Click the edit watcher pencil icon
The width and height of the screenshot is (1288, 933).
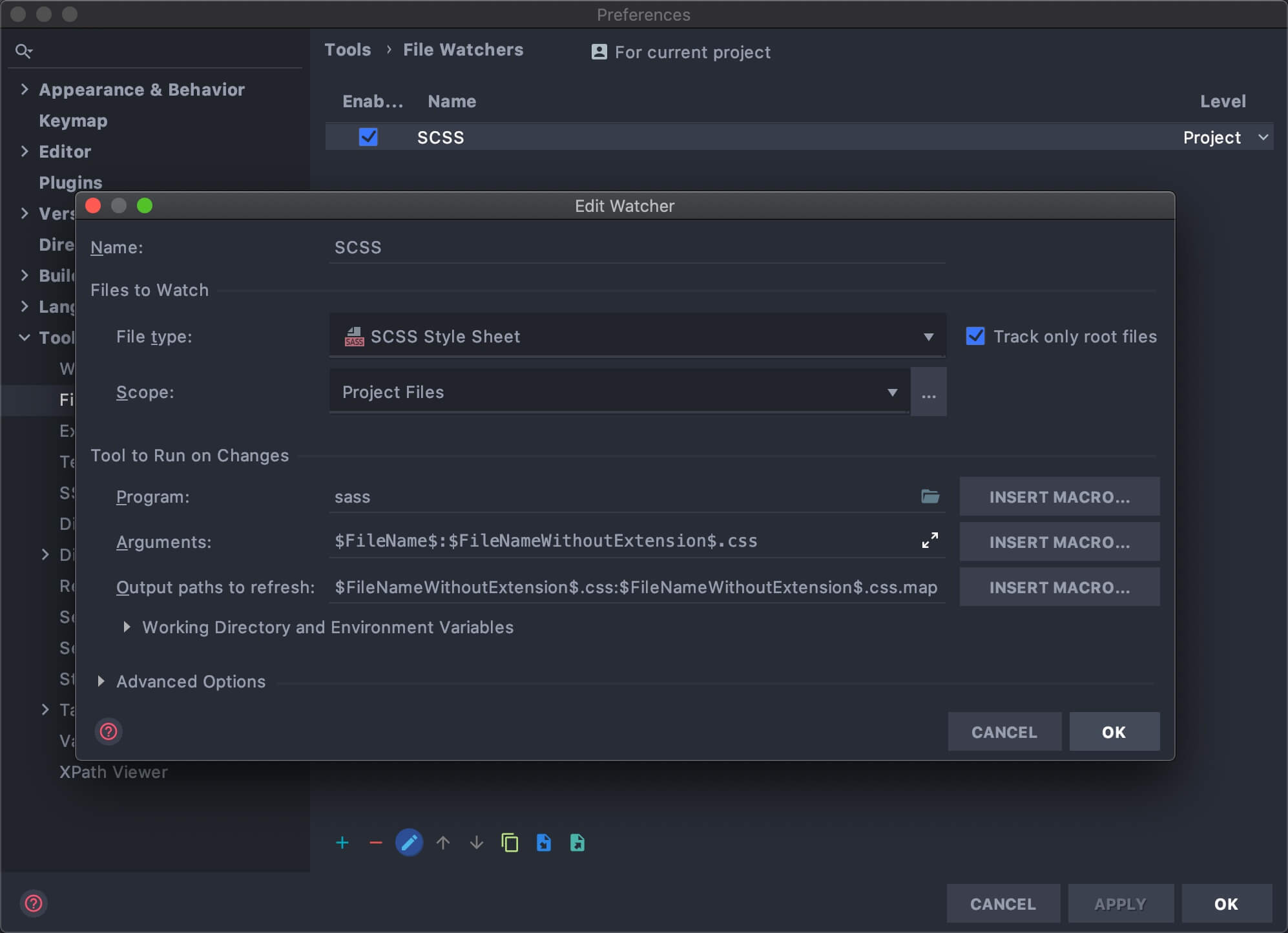click(x=409, y=843)
